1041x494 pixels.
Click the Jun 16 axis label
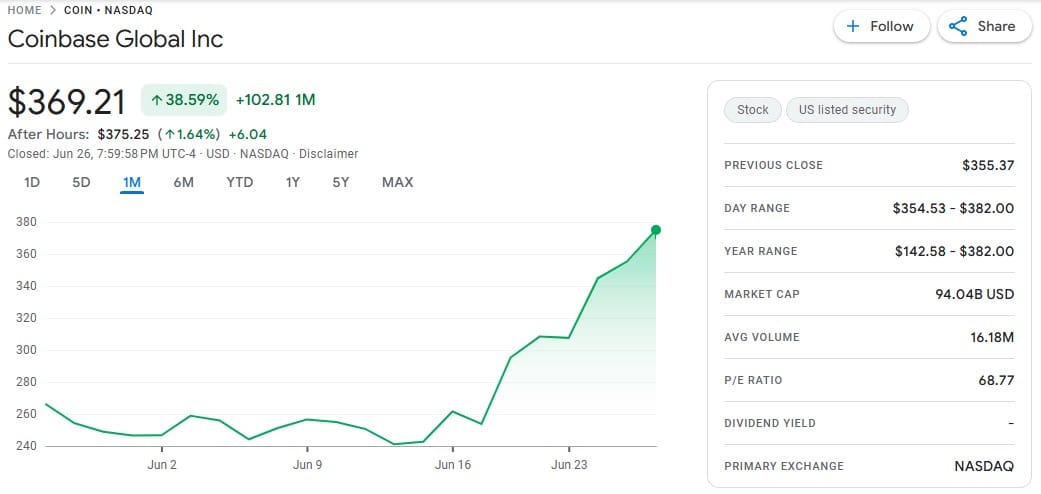tap(453, 465)
